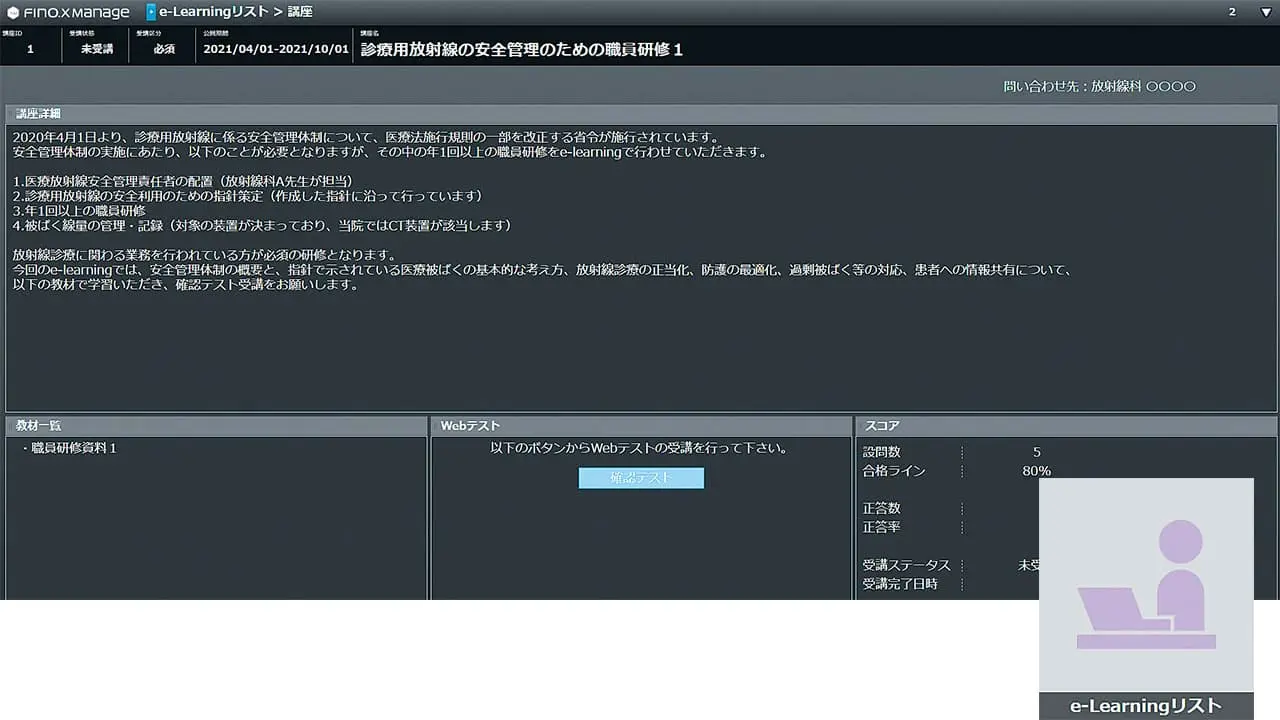The height and width of the screenshot is (720, 1280).
Task: Click the 講座ID value 1
Action: tap(30, 47)
